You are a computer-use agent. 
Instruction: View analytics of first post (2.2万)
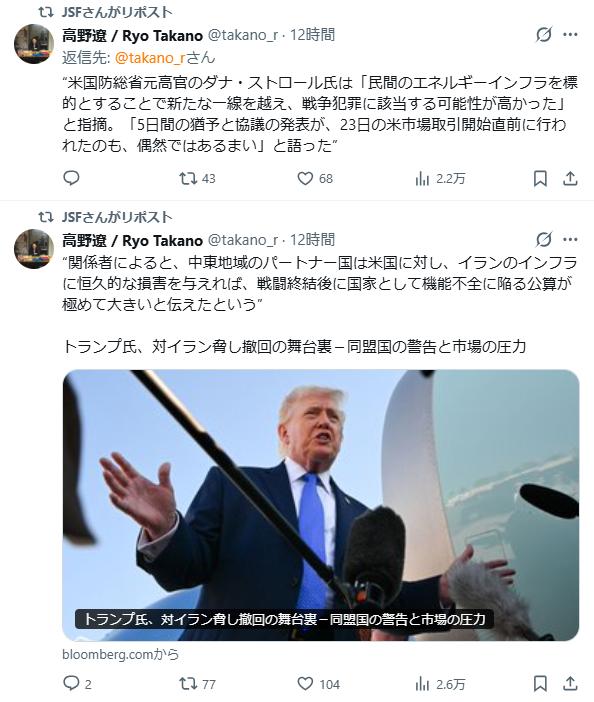tap(440, 179)
